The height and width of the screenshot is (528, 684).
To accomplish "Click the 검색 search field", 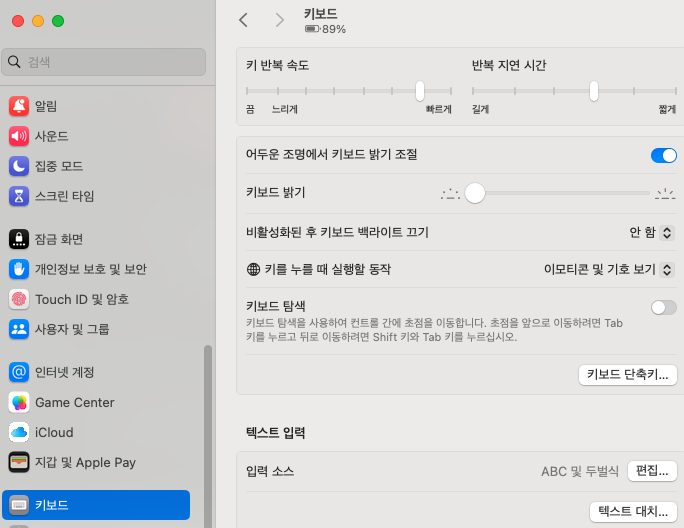I will pyautogui.click(x=103, y=62).
